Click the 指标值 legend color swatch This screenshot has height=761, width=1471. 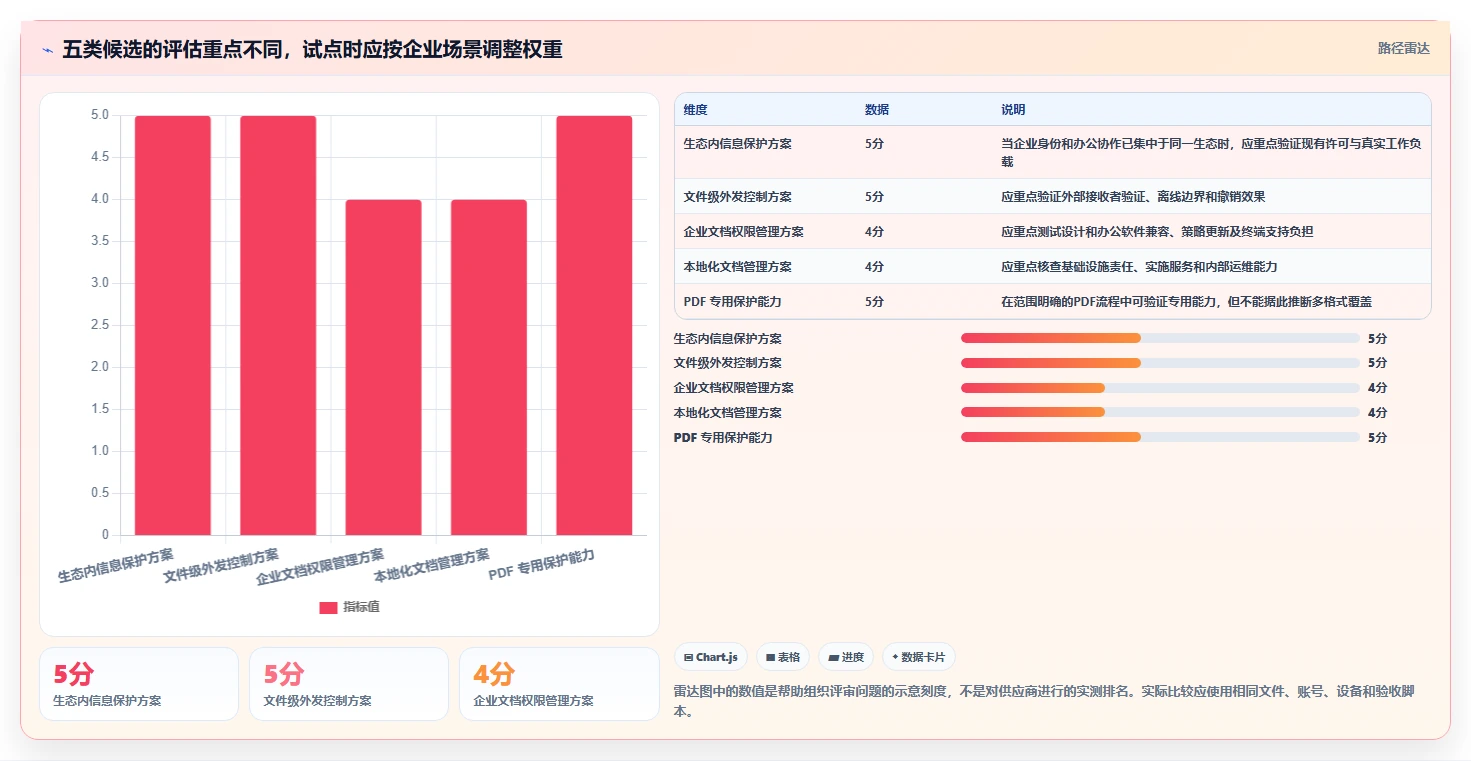coord(328,607)
